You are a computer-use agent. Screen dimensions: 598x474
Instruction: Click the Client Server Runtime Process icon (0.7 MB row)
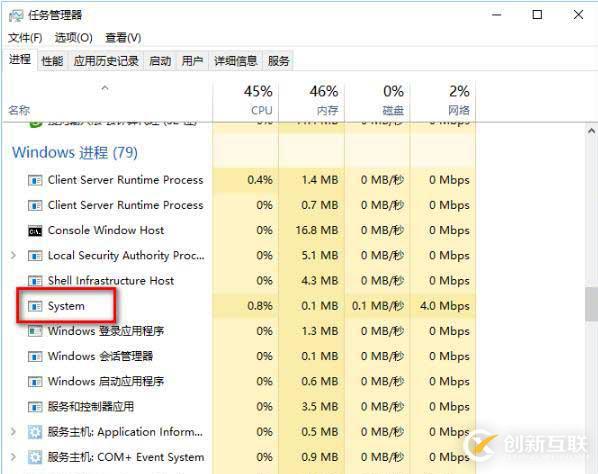tap(35, 206)
